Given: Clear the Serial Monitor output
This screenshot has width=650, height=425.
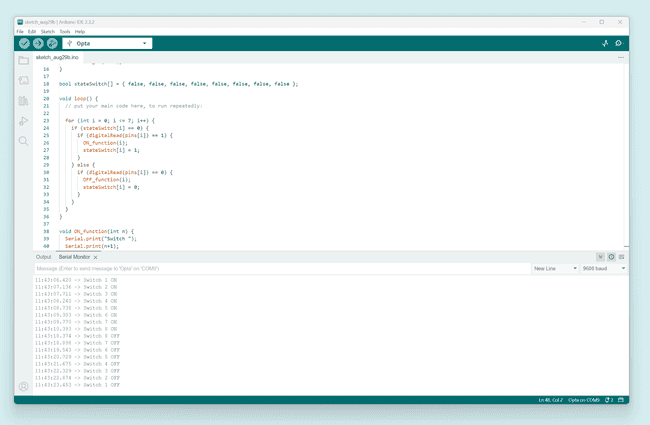Looking at the screenshot, I should coord(621,257).
